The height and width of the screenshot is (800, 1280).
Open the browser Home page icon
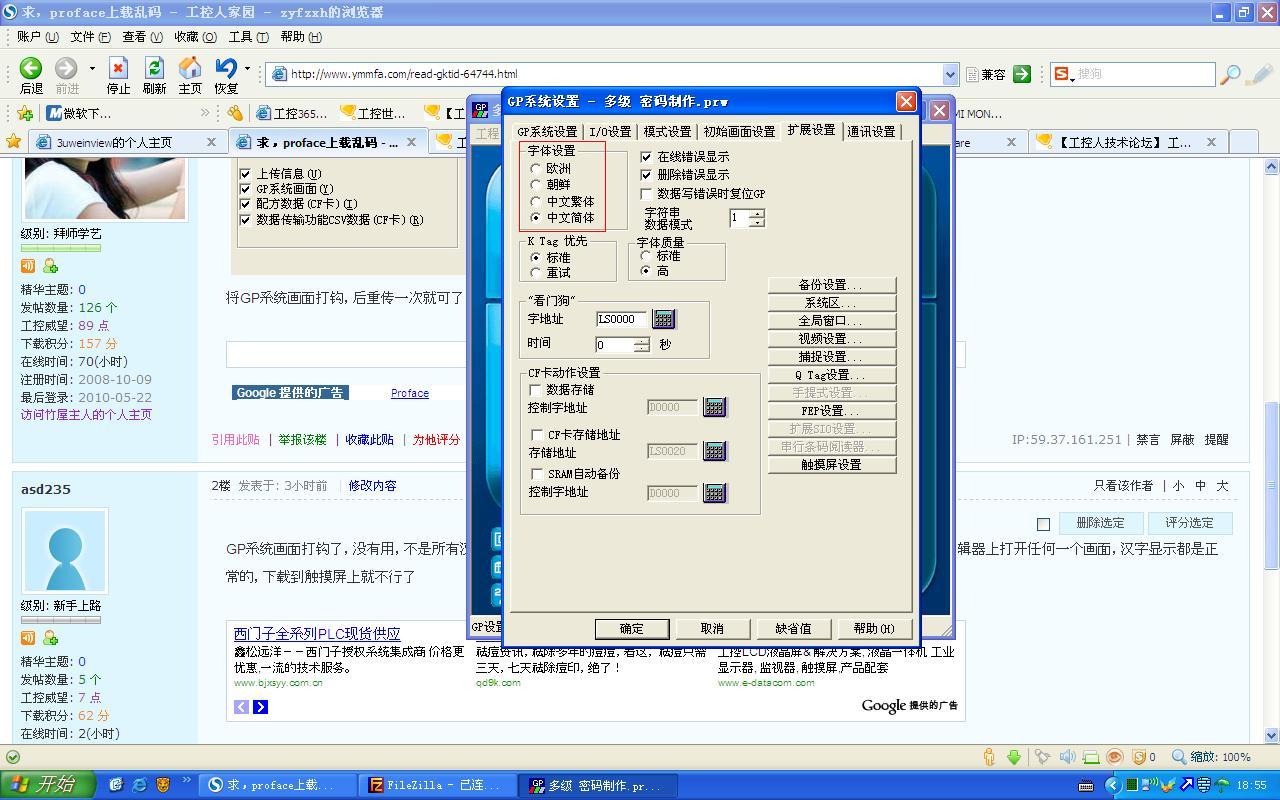190,68
